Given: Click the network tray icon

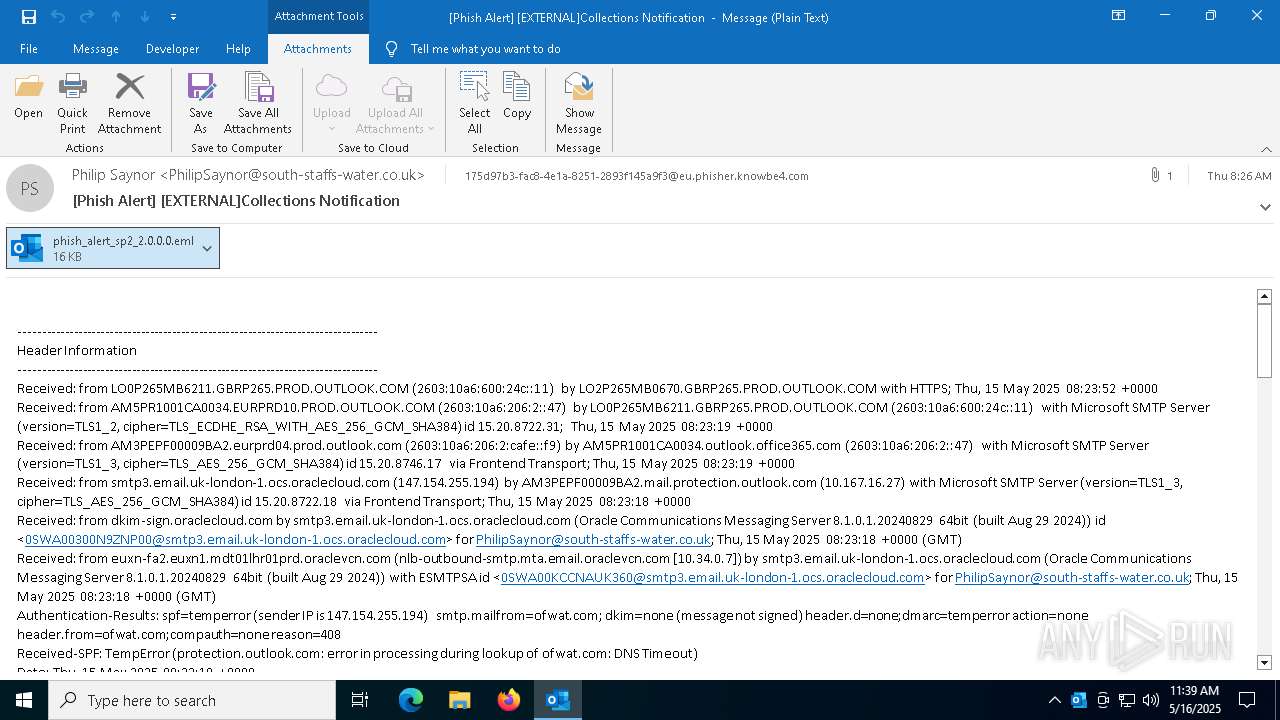Looking at the screenshot, I should [x=1127, y=700].
